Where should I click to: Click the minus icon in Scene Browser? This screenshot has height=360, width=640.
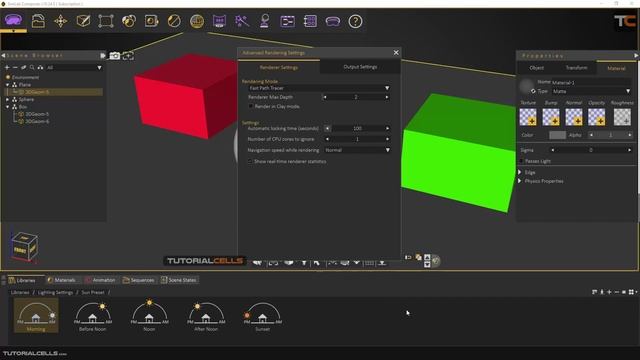coord(15,67)
